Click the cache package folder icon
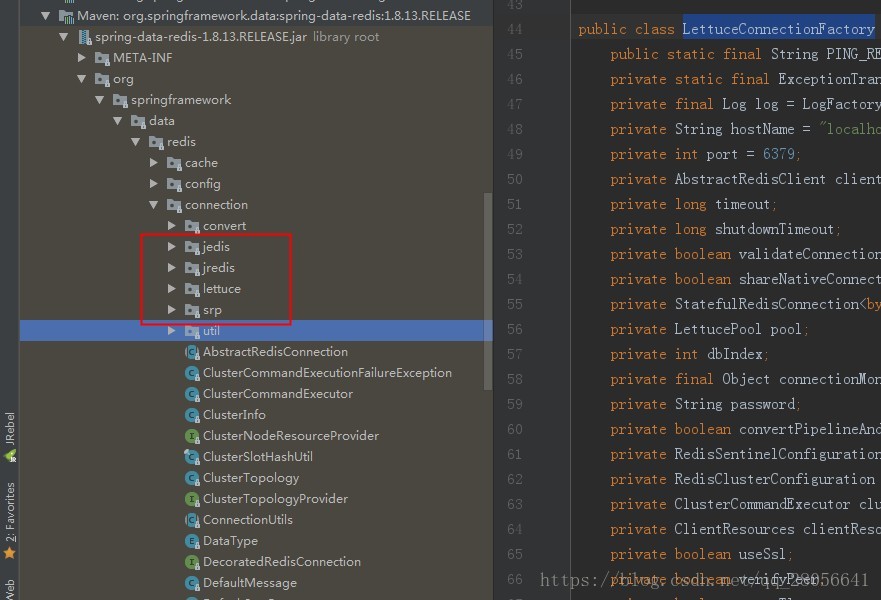Image resolution: width=881 pixels, height=600 pixels. point(174,163)
